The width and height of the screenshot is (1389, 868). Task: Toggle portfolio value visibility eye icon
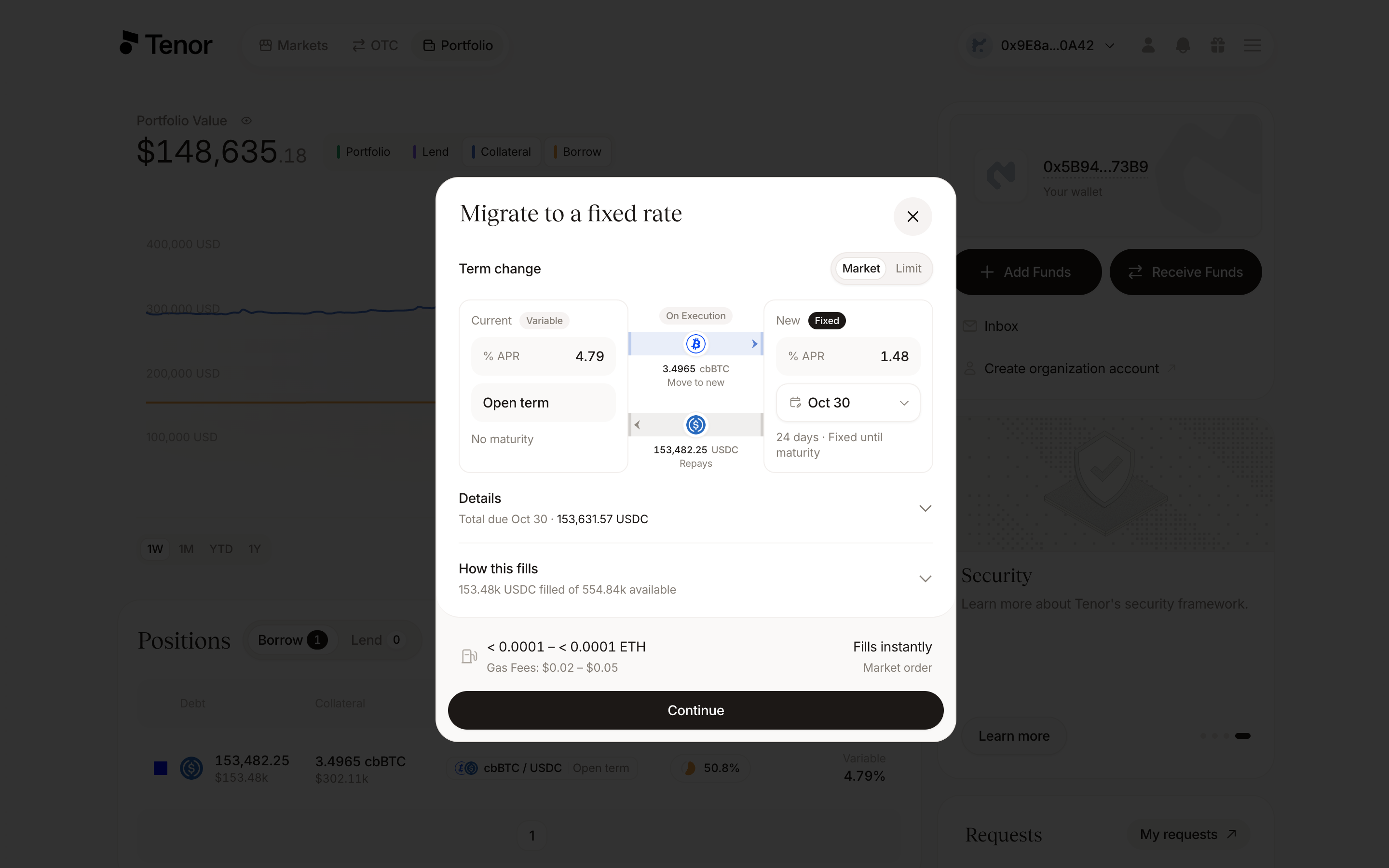(246, 121)
